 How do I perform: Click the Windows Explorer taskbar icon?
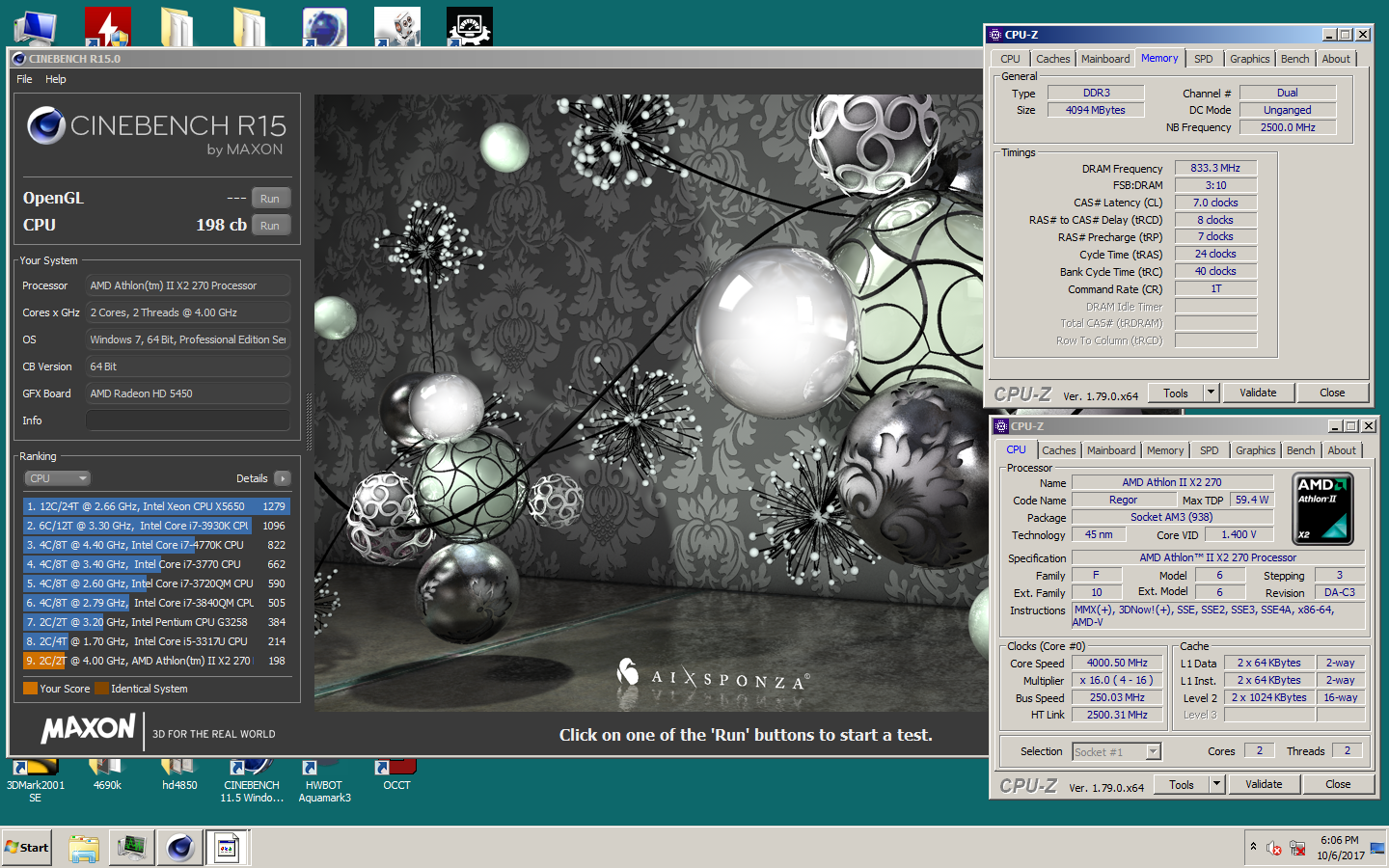point(84,848)
